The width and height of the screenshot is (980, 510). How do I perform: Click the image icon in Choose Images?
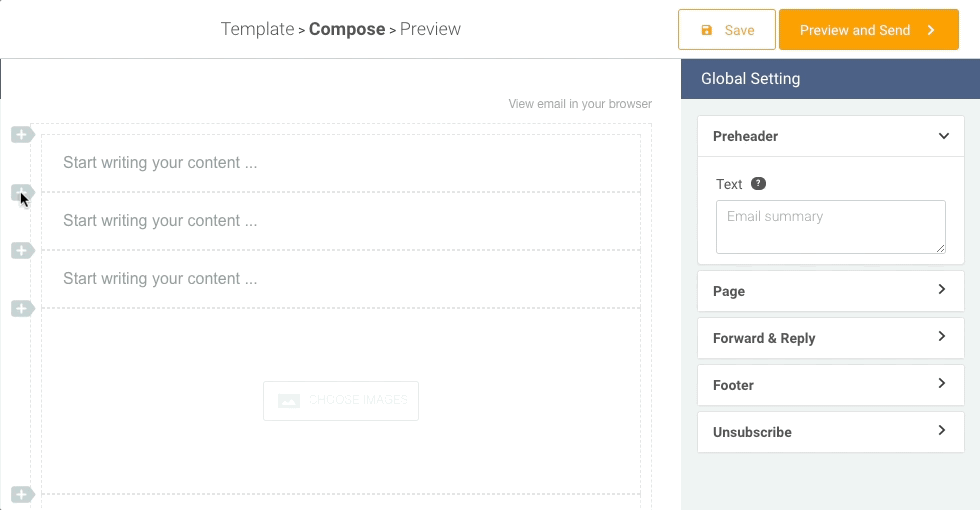pyautogui.click(x=288, y=400)
